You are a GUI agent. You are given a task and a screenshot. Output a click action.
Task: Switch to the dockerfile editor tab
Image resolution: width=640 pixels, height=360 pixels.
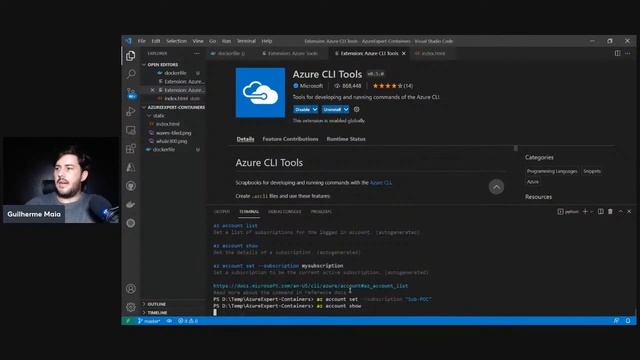[x=231, y=53]
